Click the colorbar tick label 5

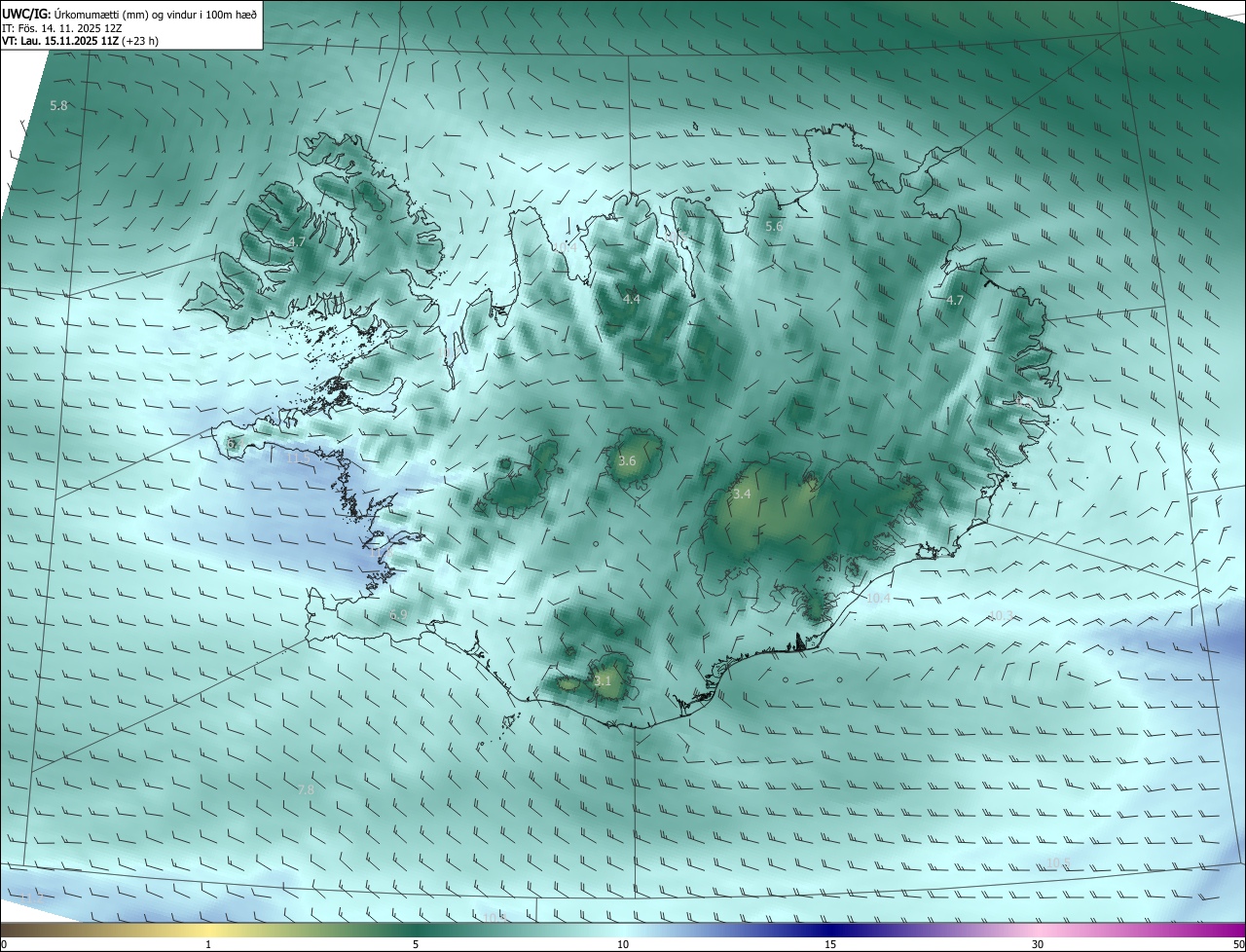(x=416, y=944)
